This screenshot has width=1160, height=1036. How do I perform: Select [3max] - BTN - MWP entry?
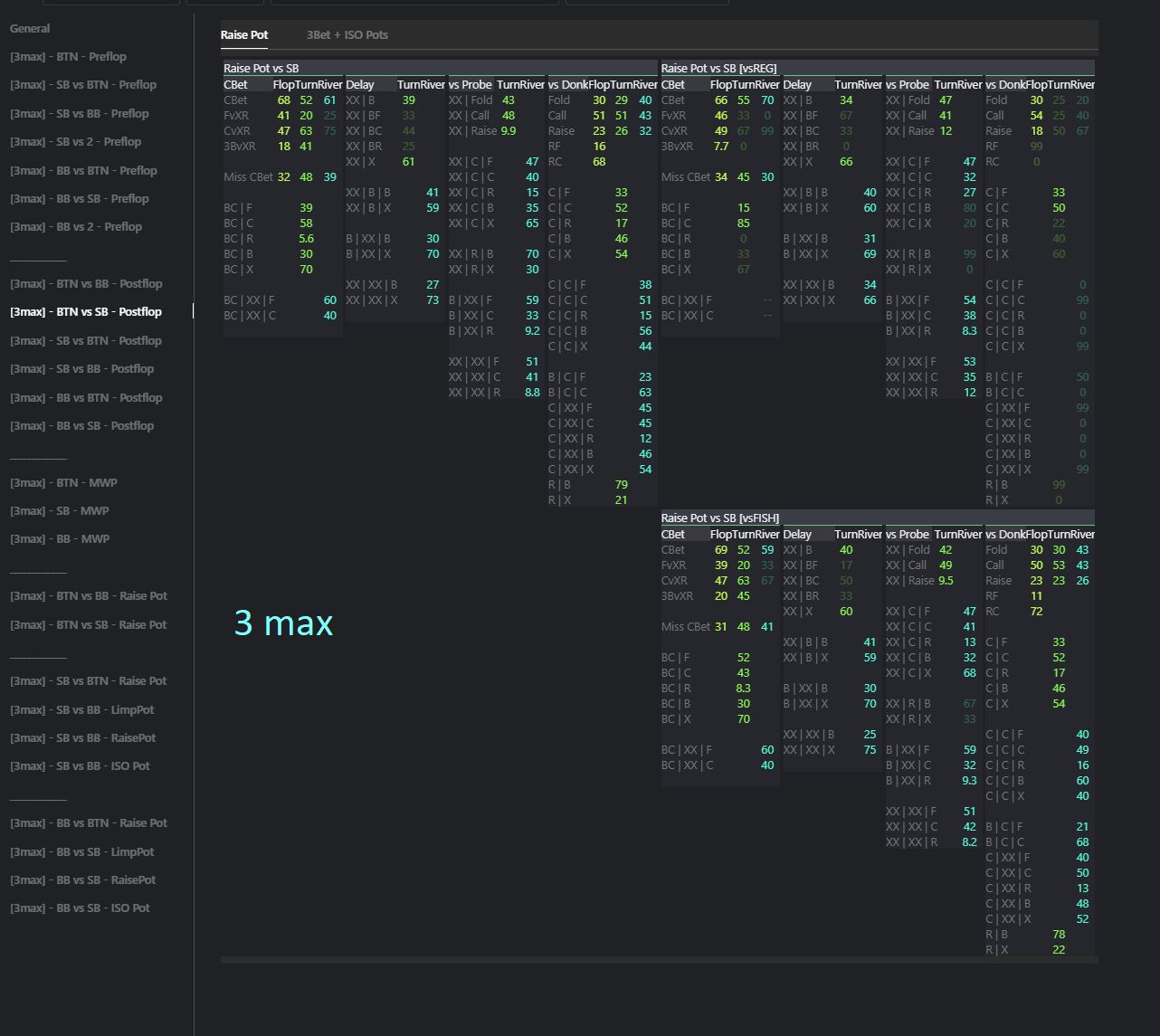click(x=63, y=483)
